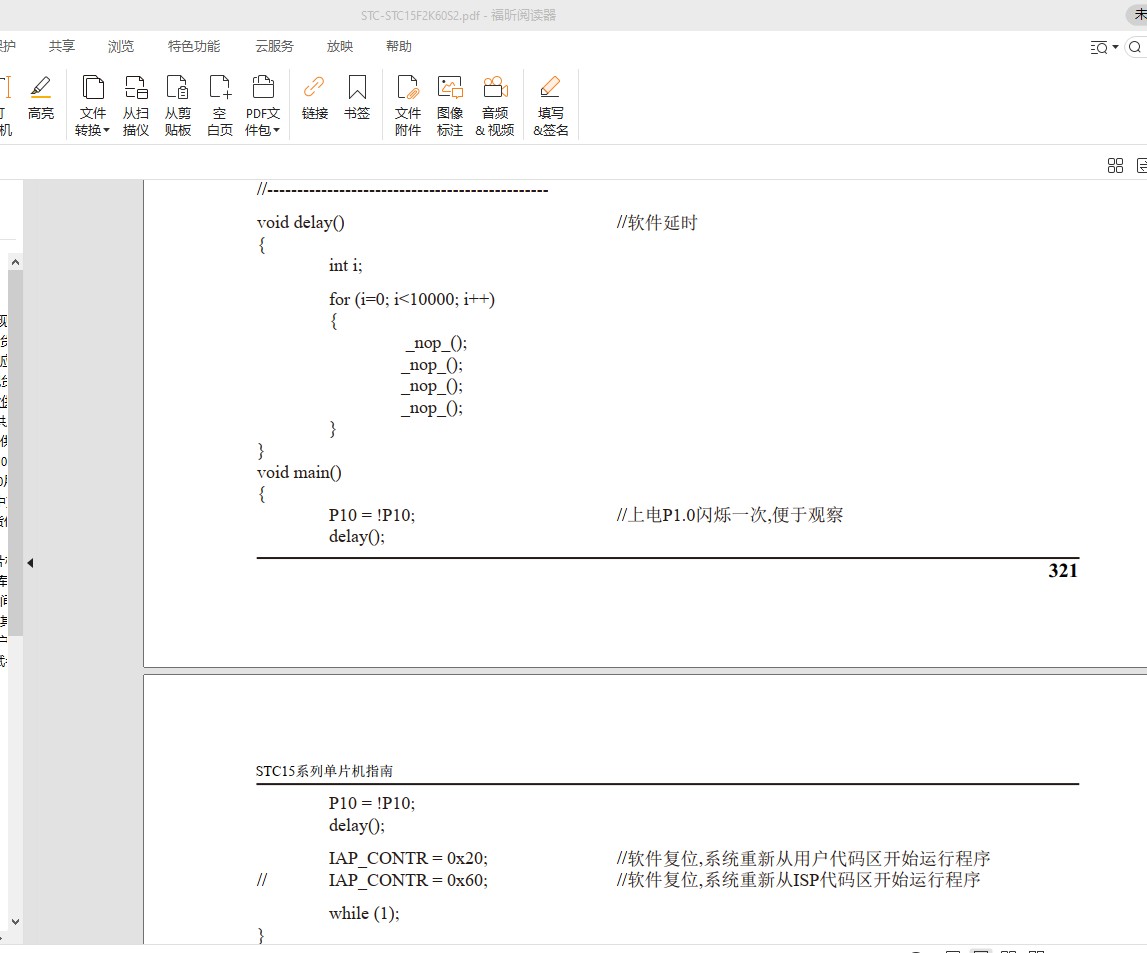Open the 共享 menu tab
This screenshot has height=953, width=1147.
click(x=61, y=46)
